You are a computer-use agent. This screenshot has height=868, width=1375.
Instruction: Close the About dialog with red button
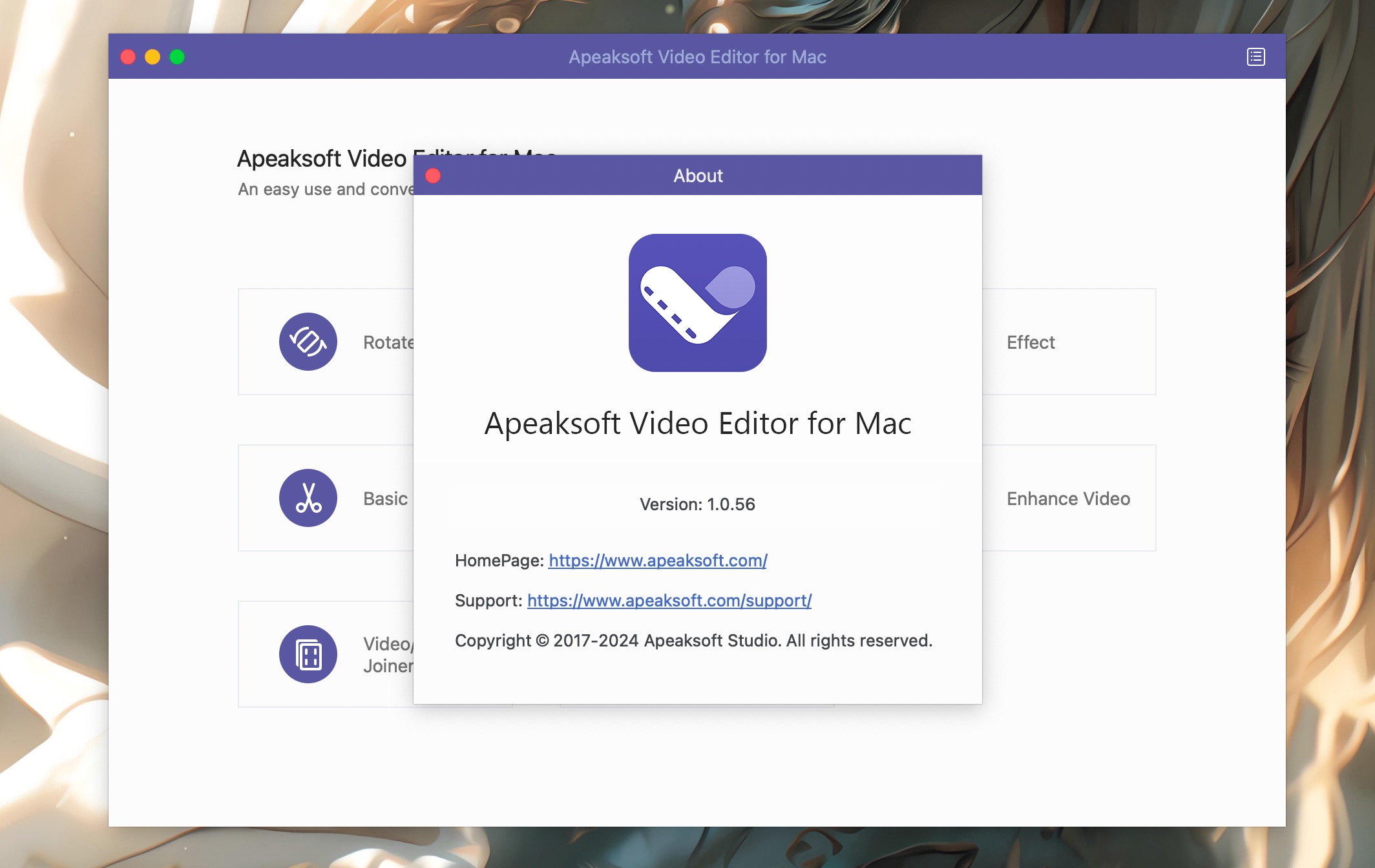[x=433, y=176]
